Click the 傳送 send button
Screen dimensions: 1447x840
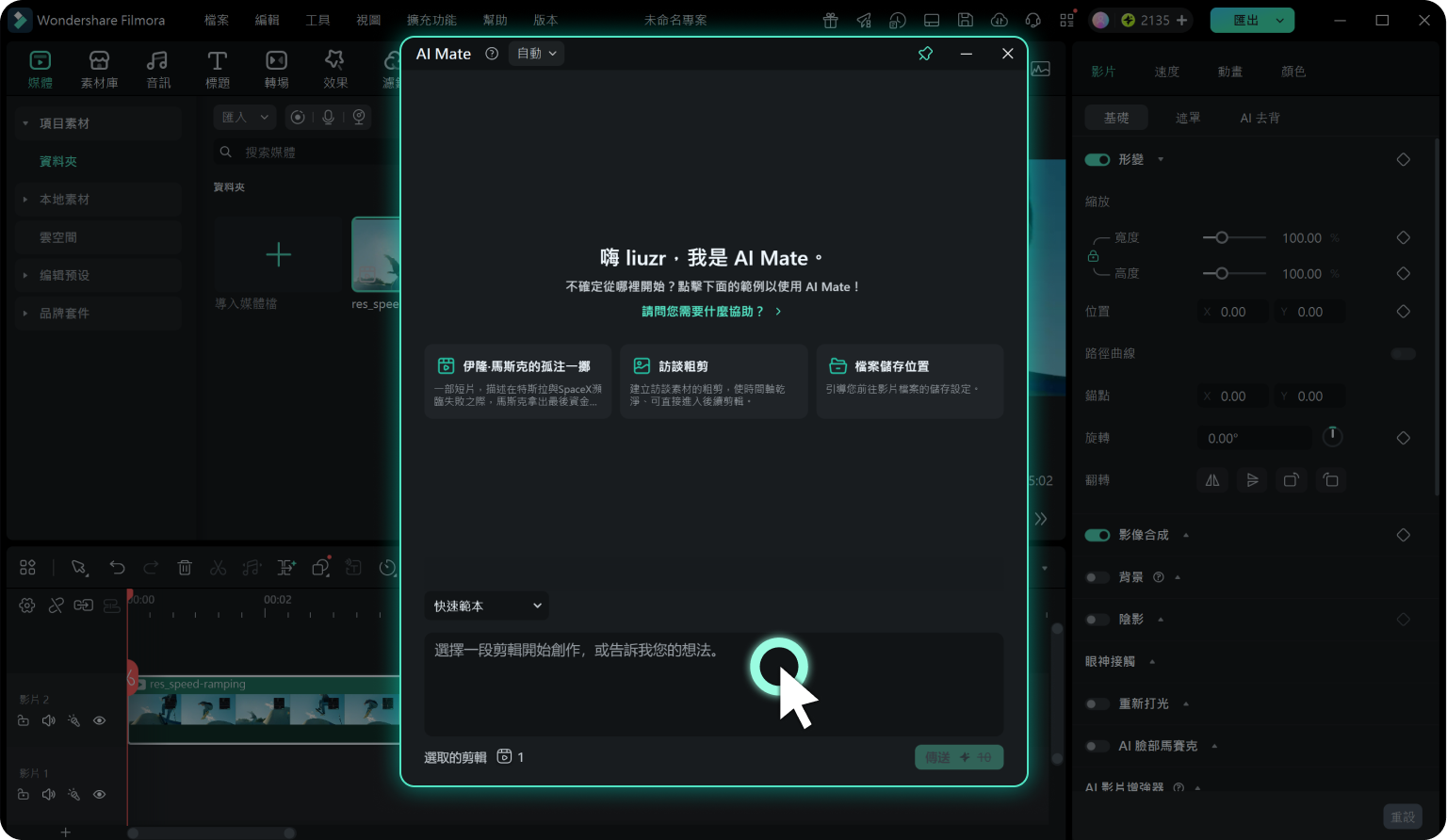click(x=959, y=757)
